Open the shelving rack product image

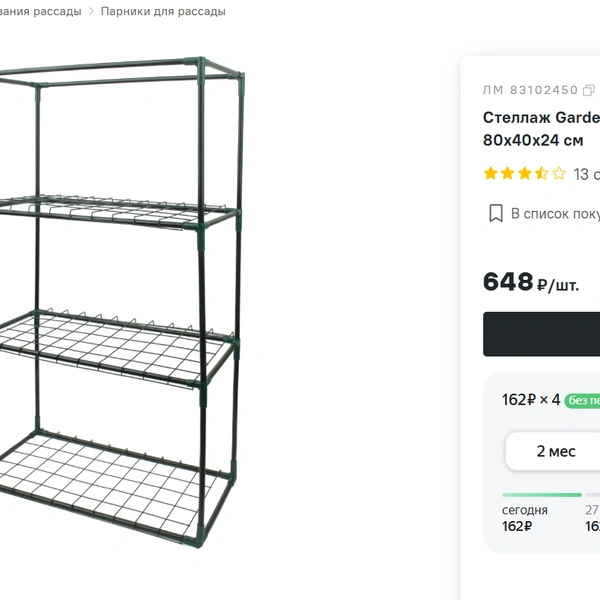point(122,302)
